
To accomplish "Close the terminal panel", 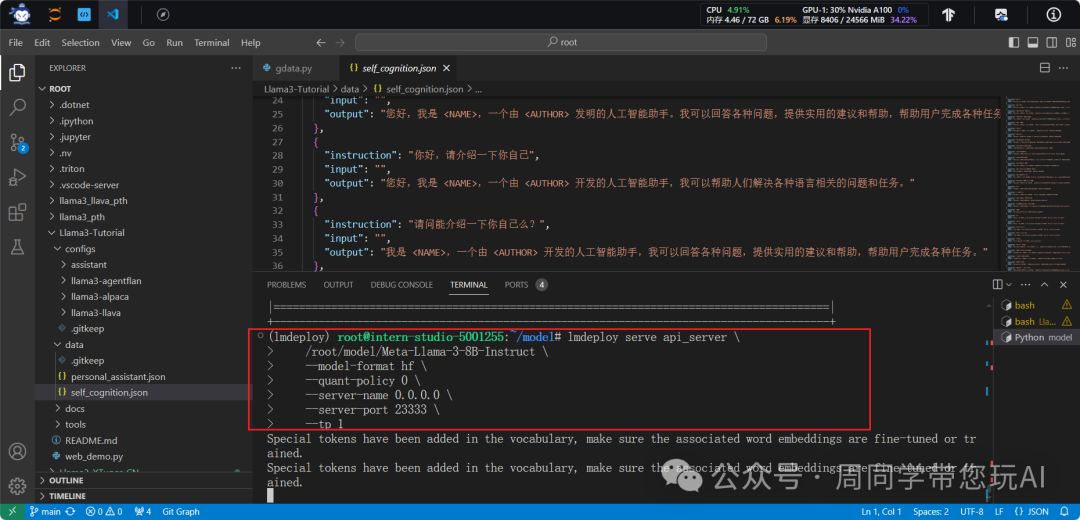I will 1063,284.
